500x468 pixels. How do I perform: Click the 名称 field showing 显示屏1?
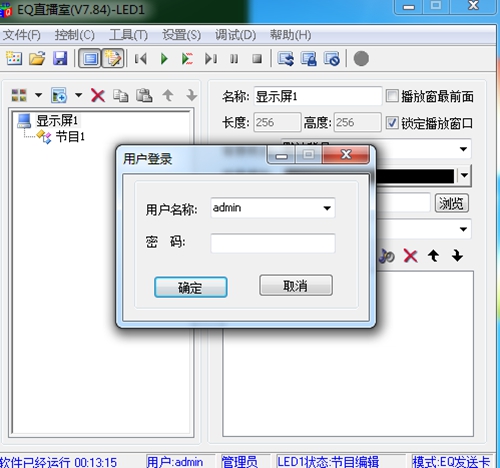[318, 96]
